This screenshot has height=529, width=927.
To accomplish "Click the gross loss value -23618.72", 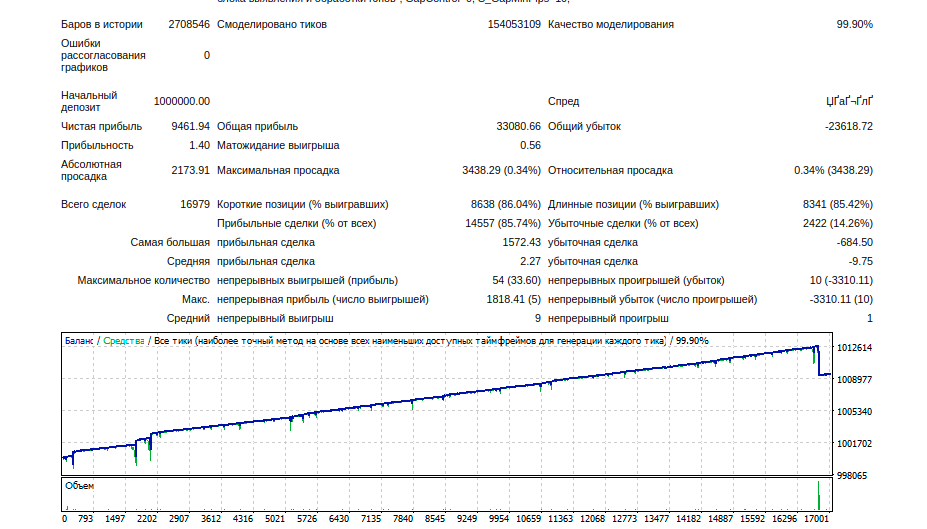I will pyautogui.click(x=848, y=126).
